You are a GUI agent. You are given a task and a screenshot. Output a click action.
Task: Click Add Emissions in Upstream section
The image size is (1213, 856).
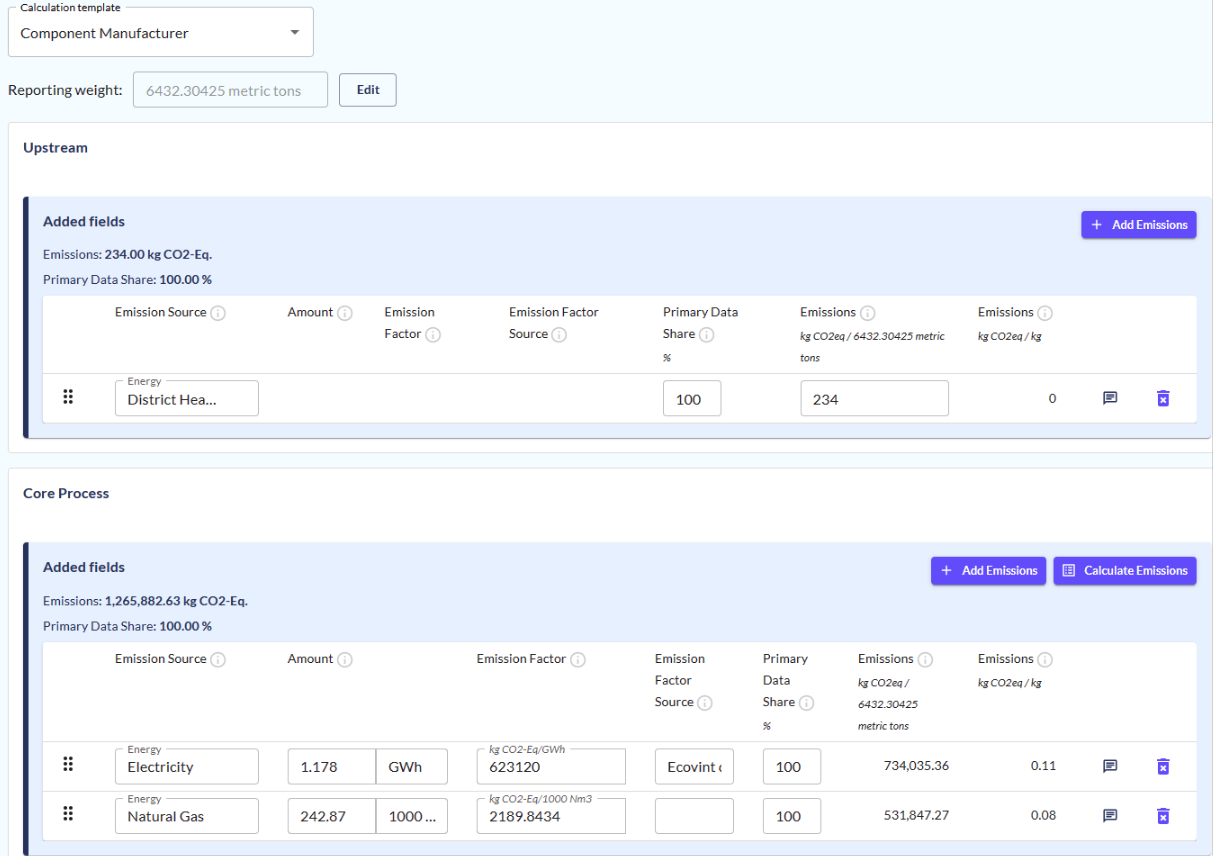coord(1138,225)
